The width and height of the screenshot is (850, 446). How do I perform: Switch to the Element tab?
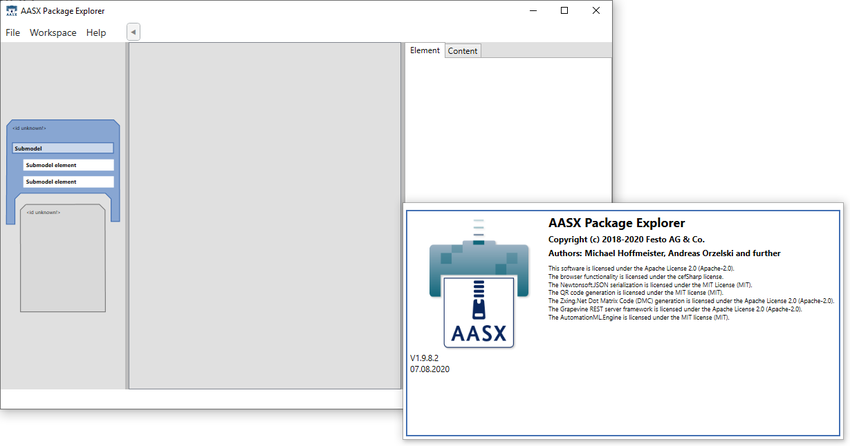424,50
